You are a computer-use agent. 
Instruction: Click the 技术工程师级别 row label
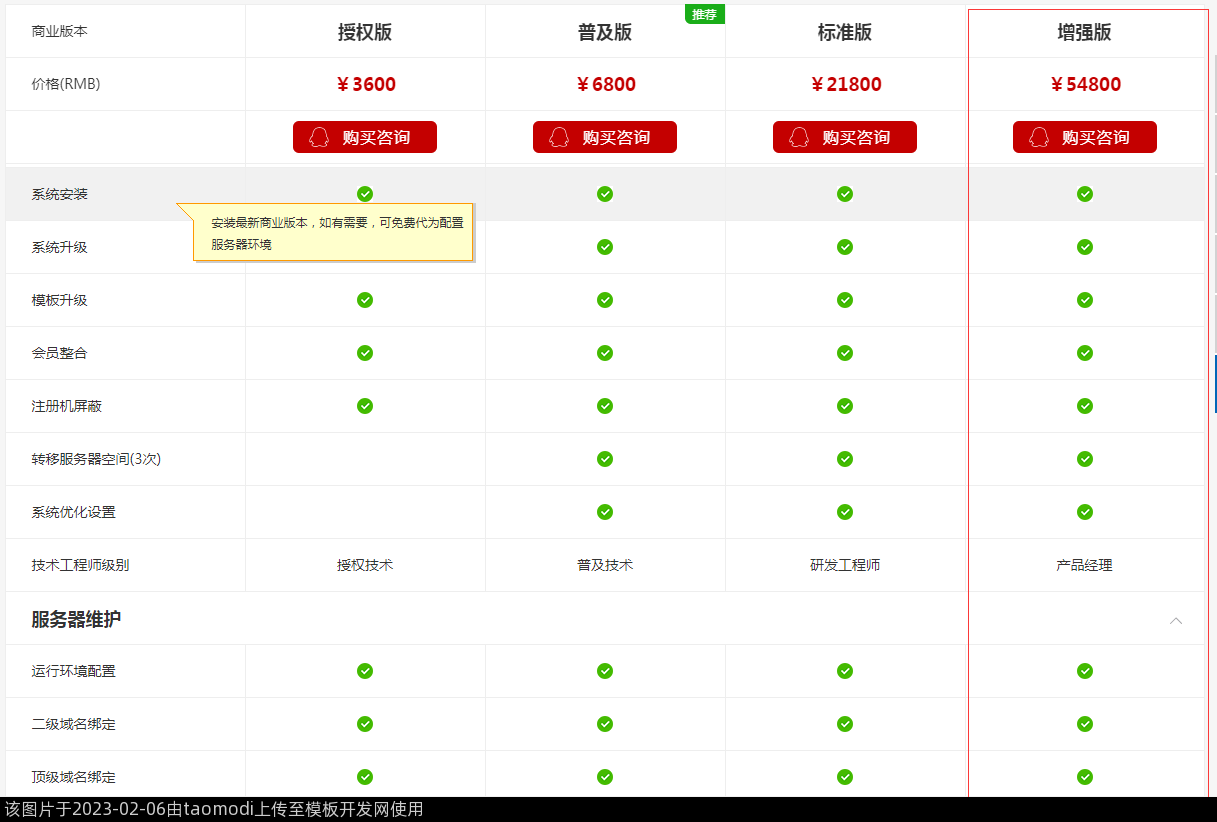tap(80, 565)
